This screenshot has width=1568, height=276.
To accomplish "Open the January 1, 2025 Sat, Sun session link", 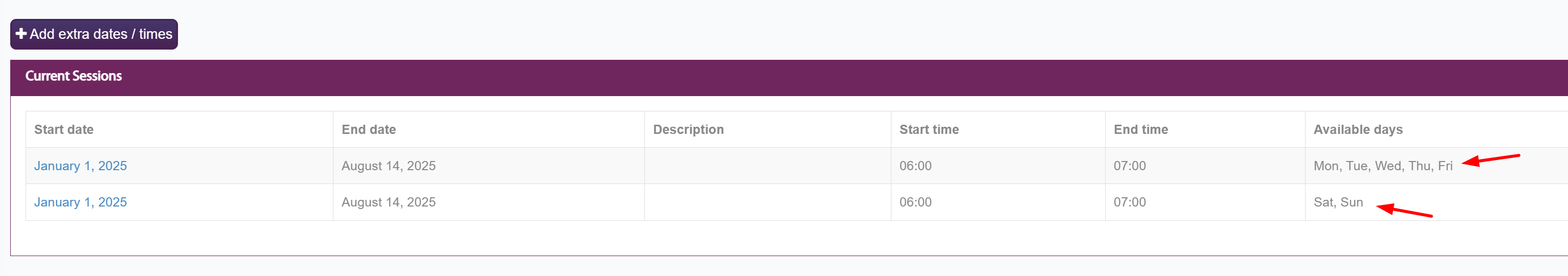I will tap(80, 202).
